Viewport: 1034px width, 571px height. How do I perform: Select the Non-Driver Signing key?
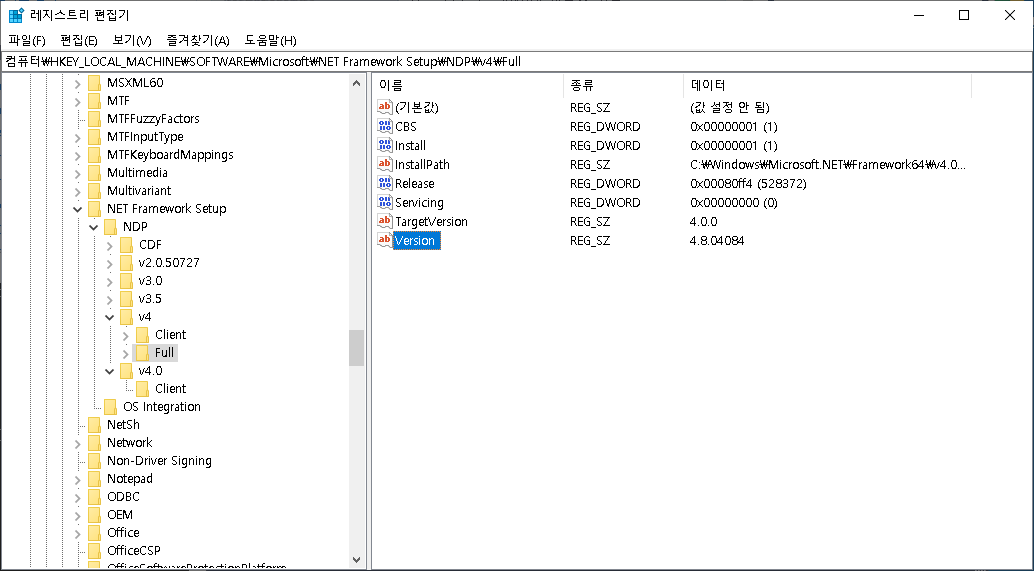click(159, 461)
